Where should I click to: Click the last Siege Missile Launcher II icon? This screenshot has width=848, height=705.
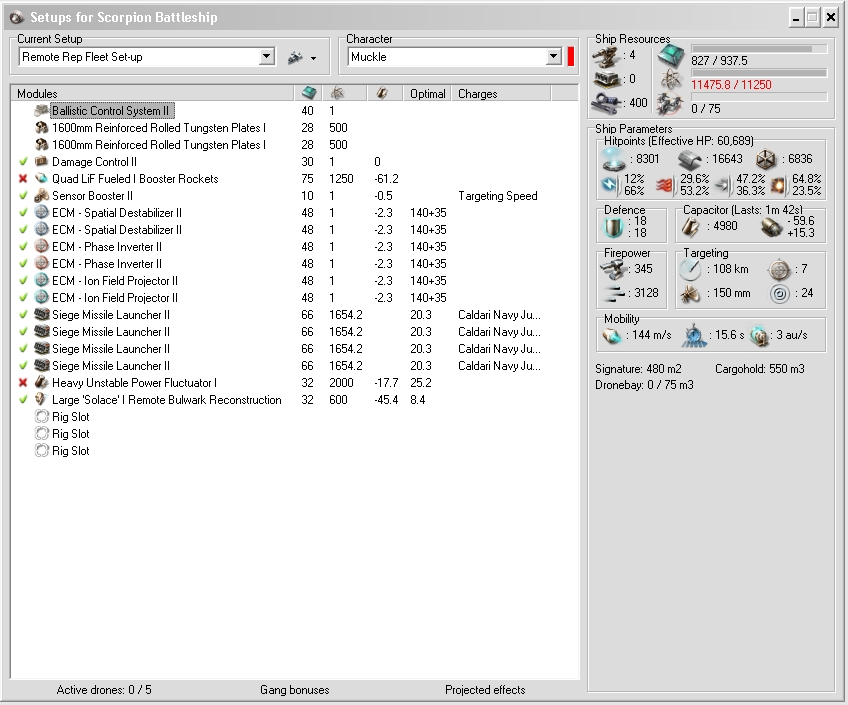(42, 365)
